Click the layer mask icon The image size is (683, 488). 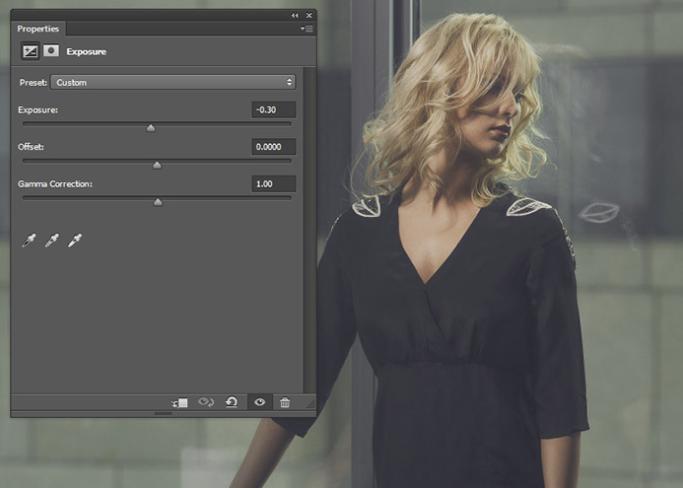click(51, 51)
